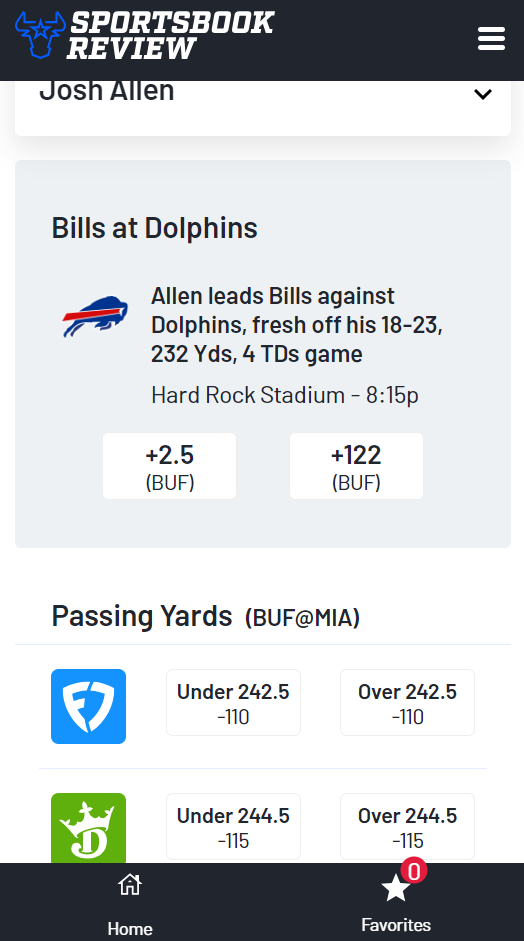524x941 pixels.
Task: Tap the Home house icon
Action: point(130,884)
